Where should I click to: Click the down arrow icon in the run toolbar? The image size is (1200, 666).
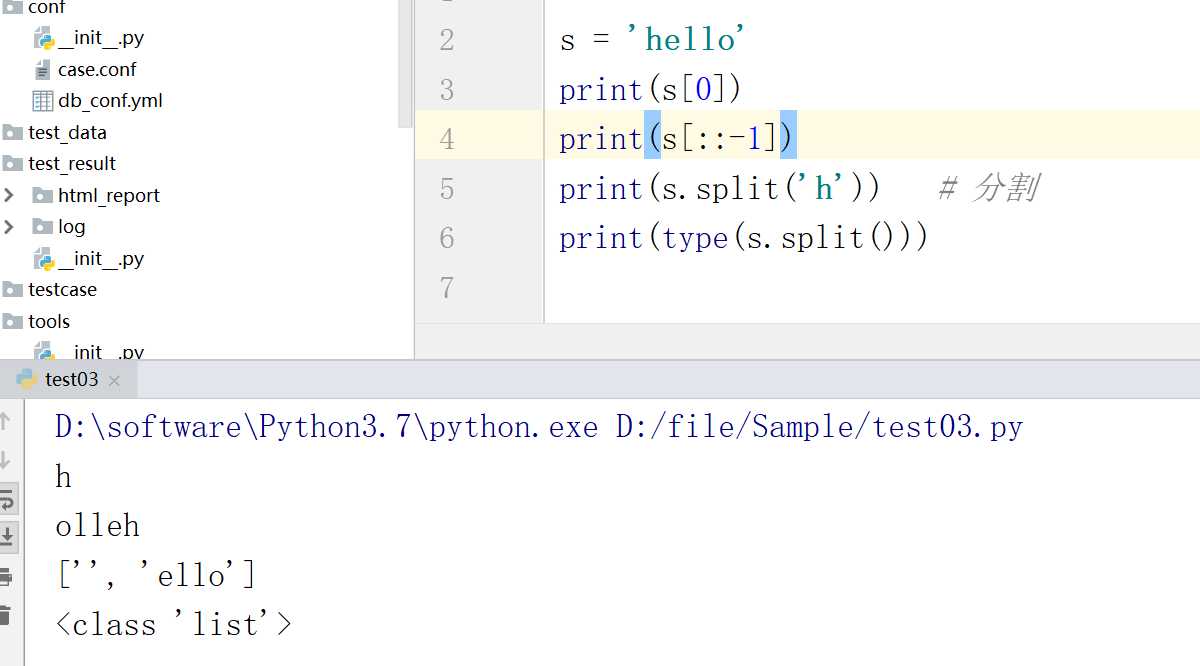click(x=6, y=460)
